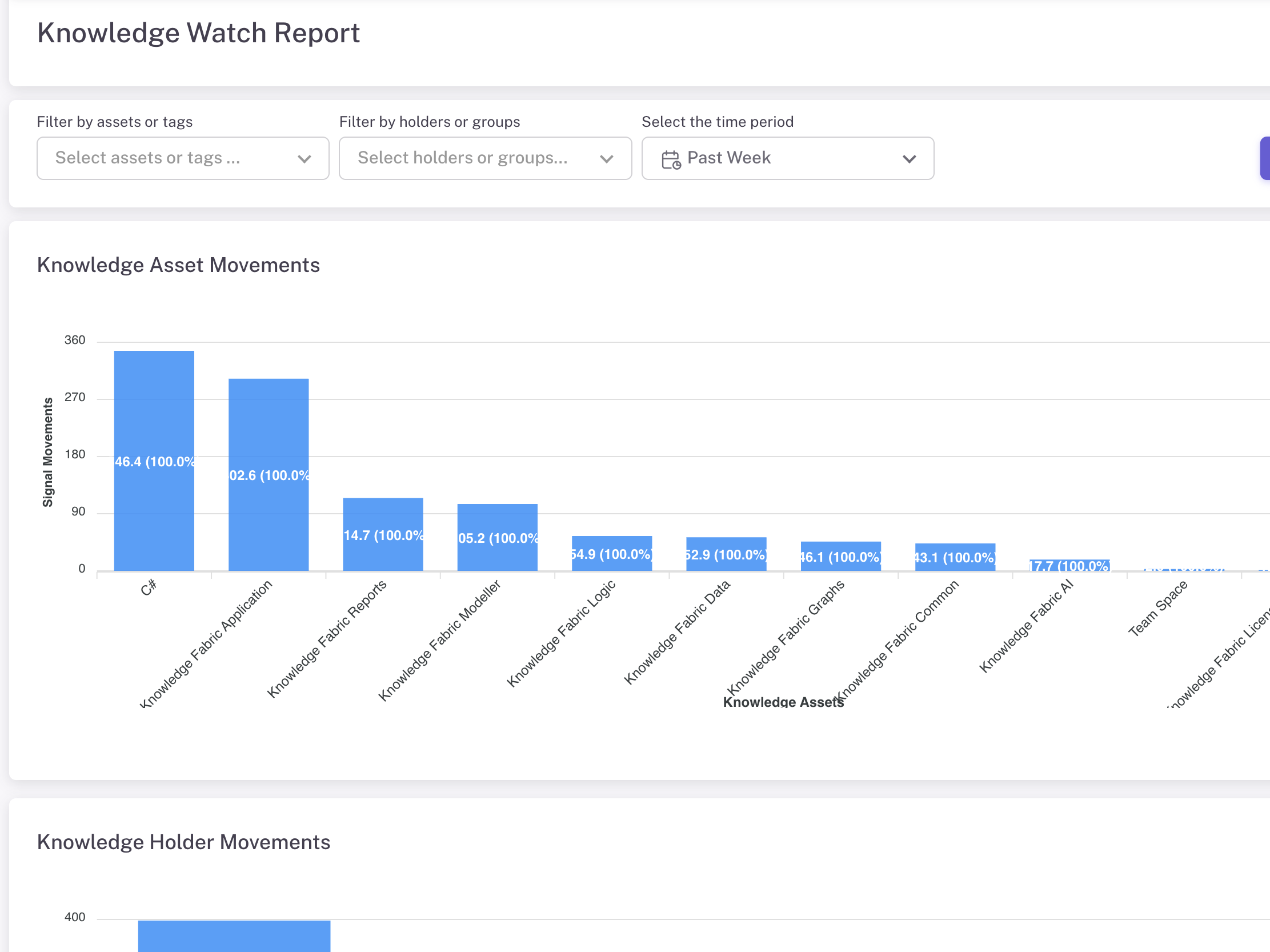
Task: Click the Knowledge Fabric Reports bar
Action: [x=383, y=534]
